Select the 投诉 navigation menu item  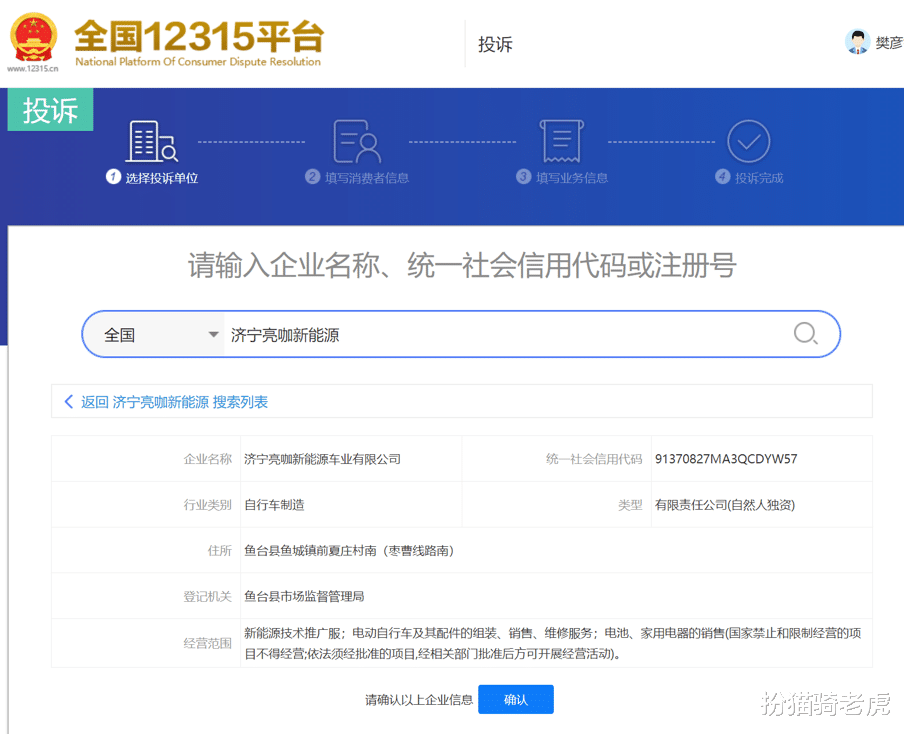496,44
